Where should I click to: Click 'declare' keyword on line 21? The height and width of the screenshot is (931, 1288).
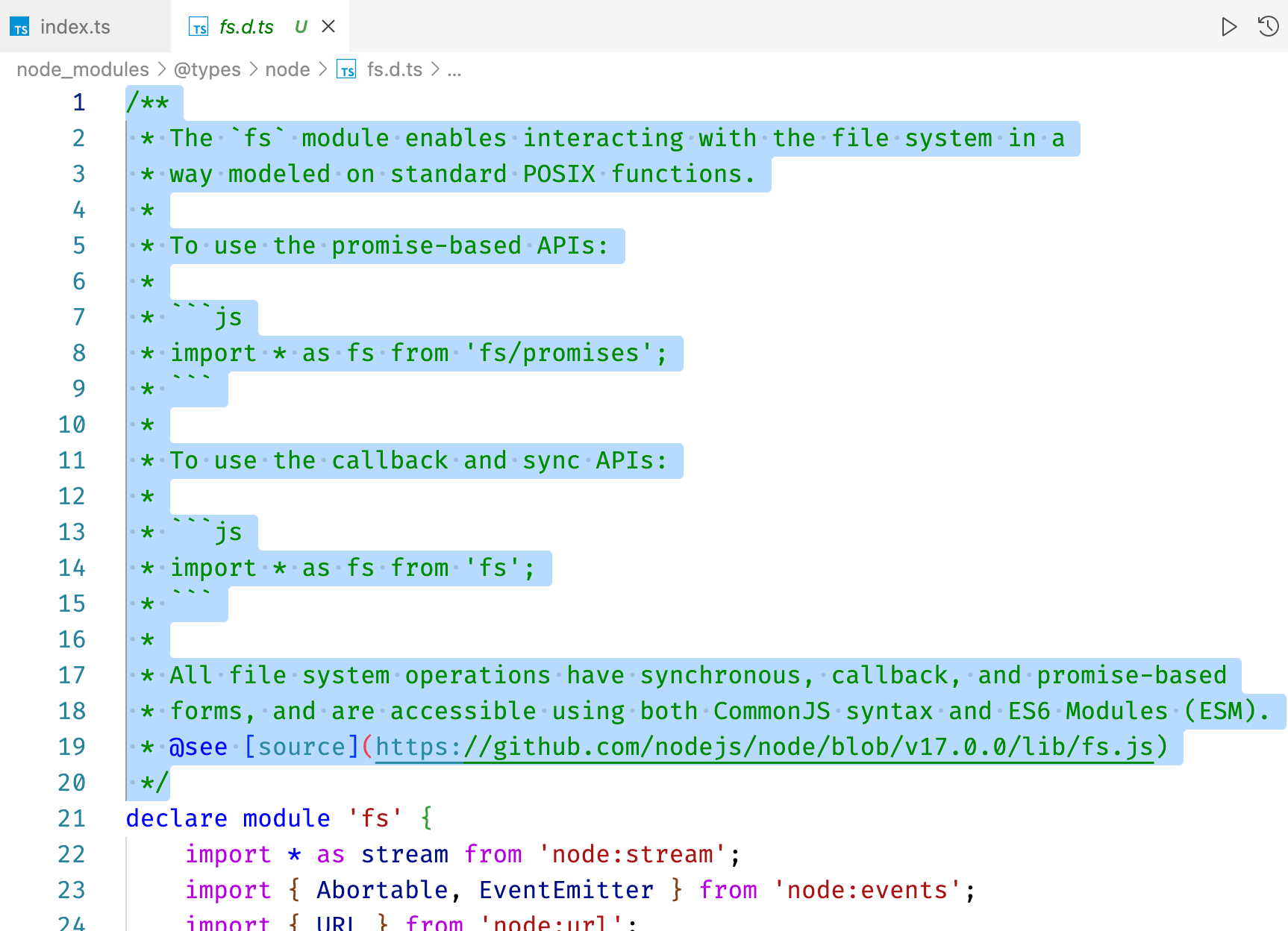(x=177, y=818)
